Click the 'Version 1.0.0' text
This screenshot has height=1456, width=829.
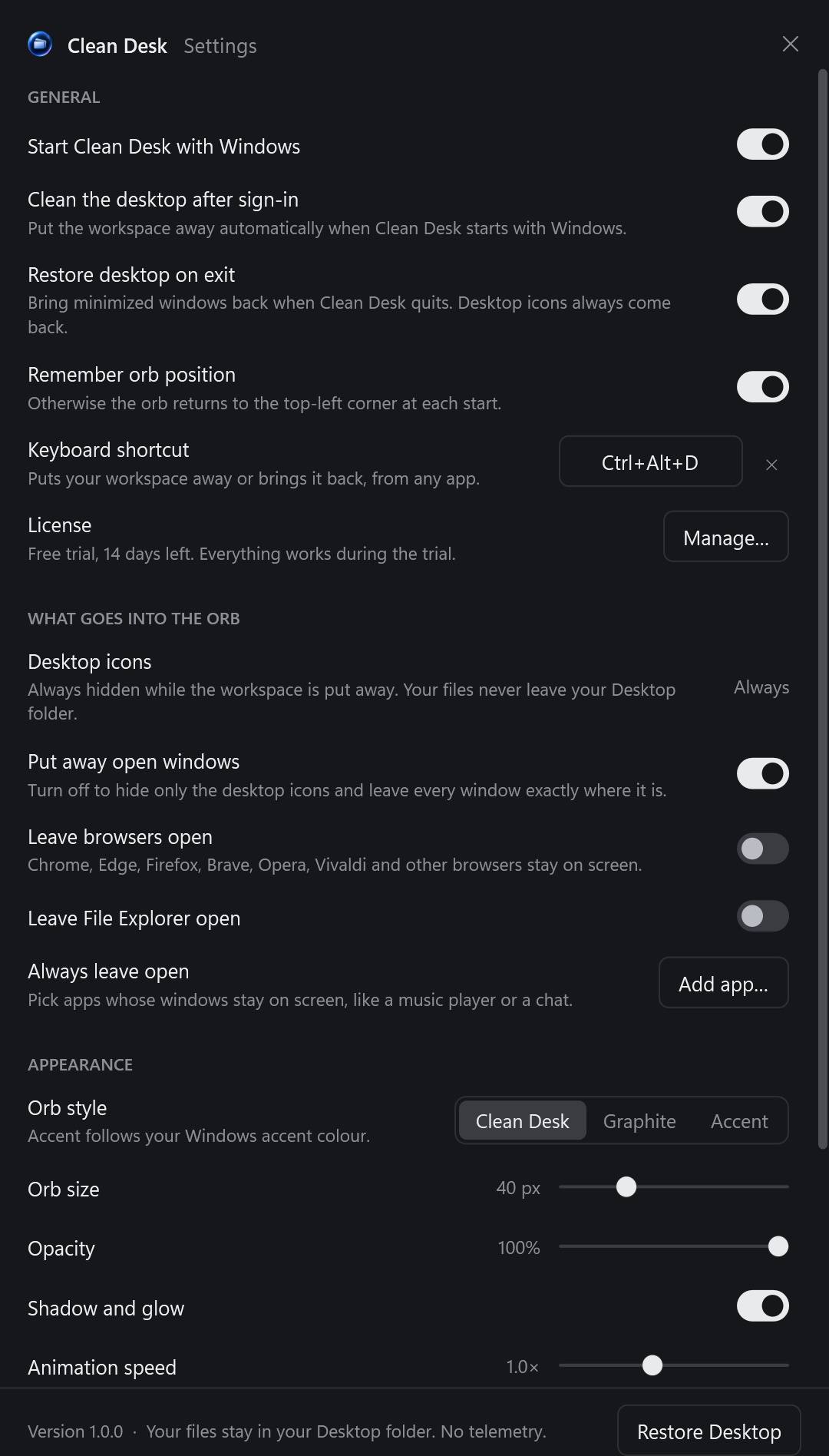click(x=75, y=1432)
